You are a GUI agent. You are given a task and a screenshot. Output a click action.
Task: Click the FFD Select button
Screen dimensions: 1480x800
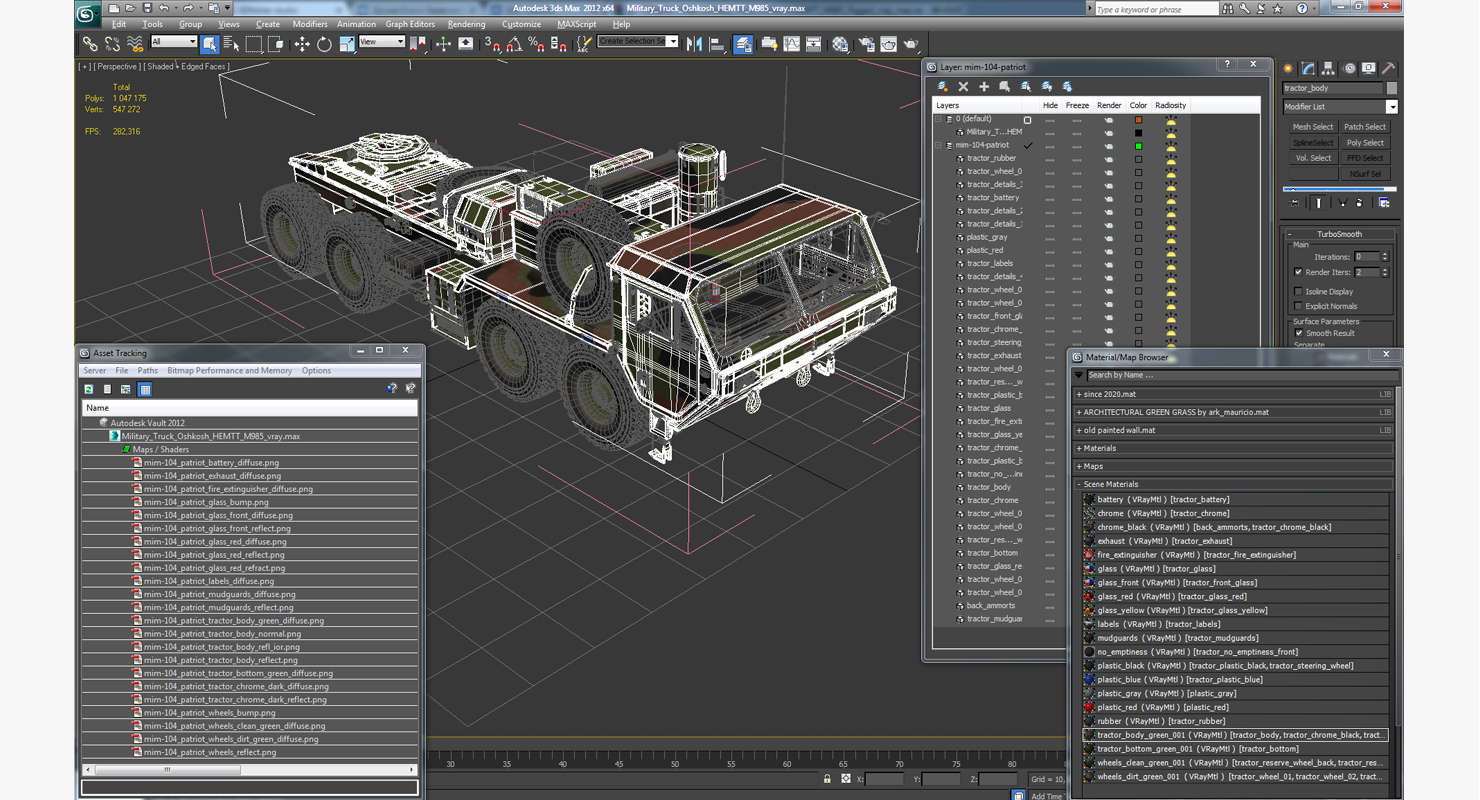[x=1365, y=158]
